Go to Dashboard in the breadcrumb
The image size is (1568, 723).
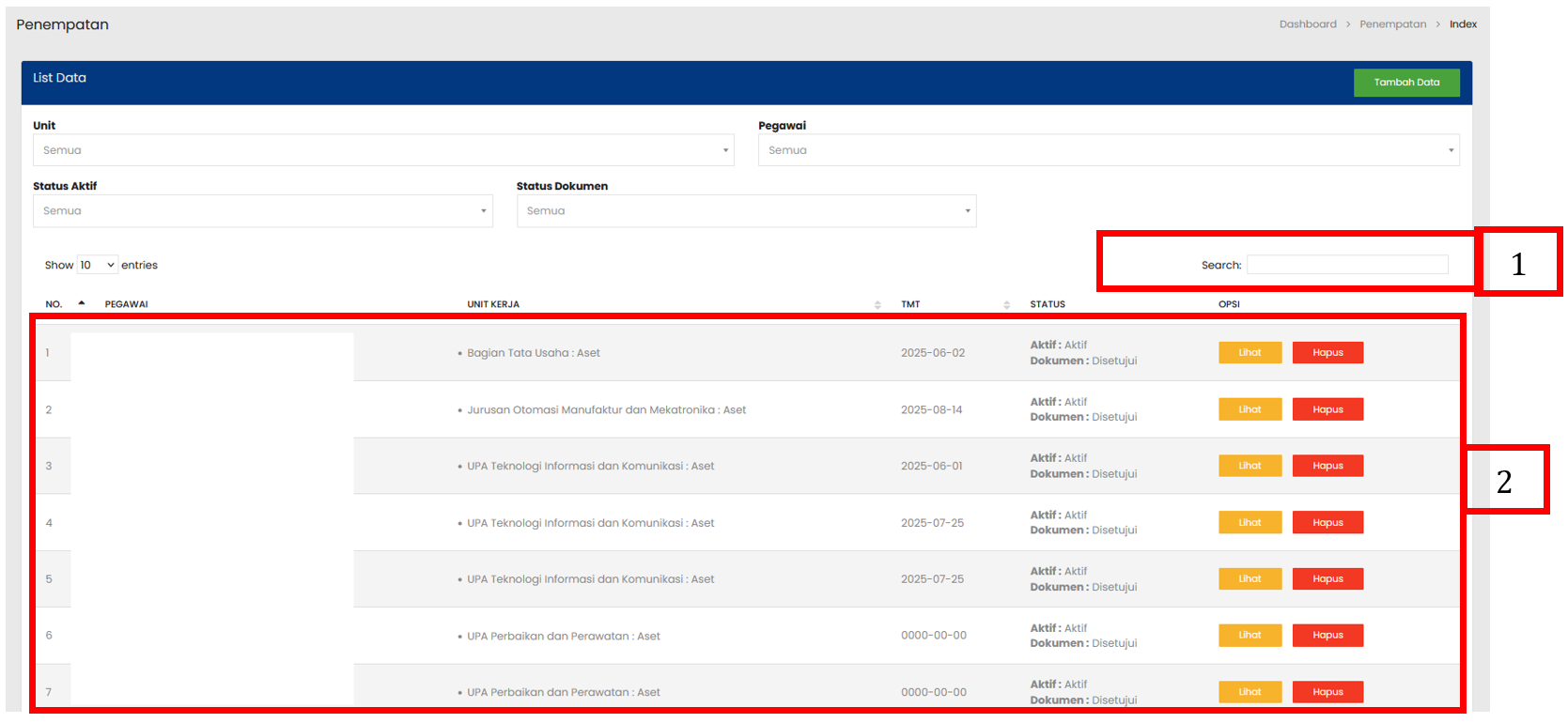point(1307,24)
